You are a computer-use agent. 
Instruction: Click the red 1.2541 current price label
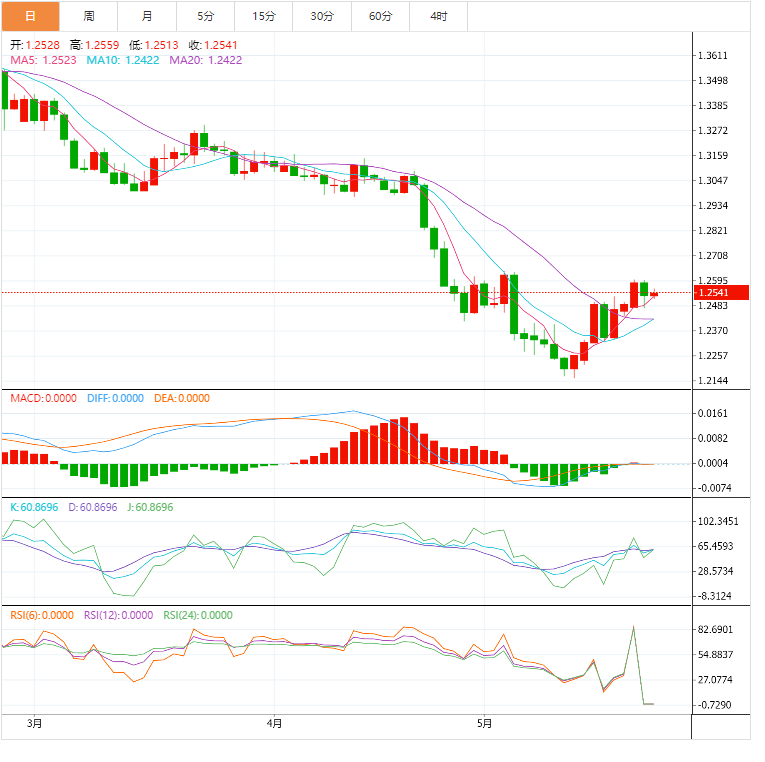click(721, 293)
